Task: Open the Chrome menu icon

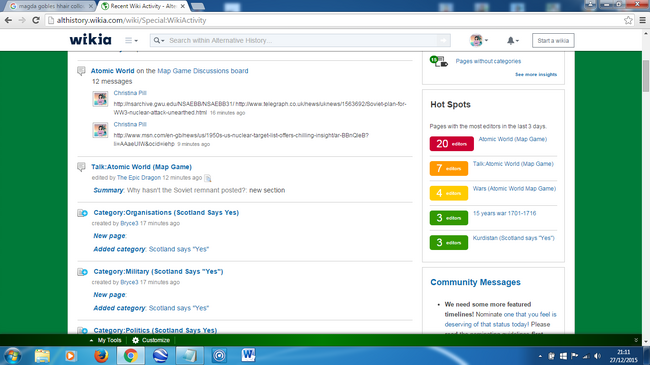Action: 643,20
